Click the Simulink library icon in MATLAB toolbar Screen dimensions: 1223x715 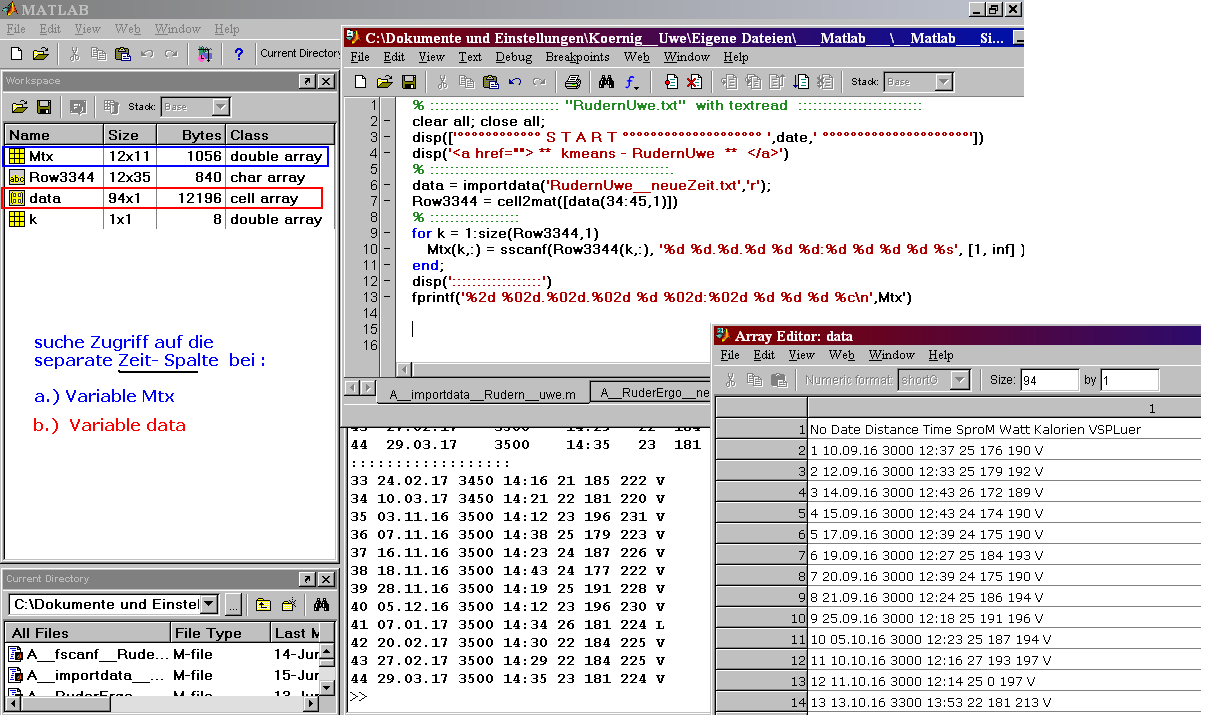204,54
